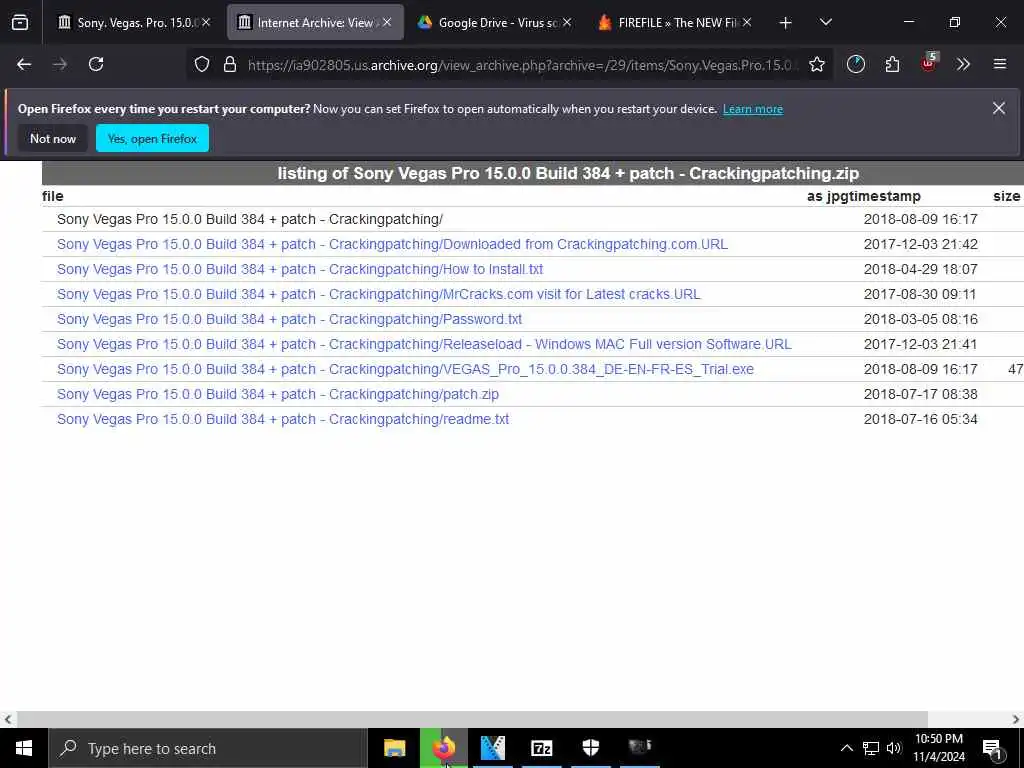Open readme.txt file link
1024x768 pixels.
click(x=283, y=419)
